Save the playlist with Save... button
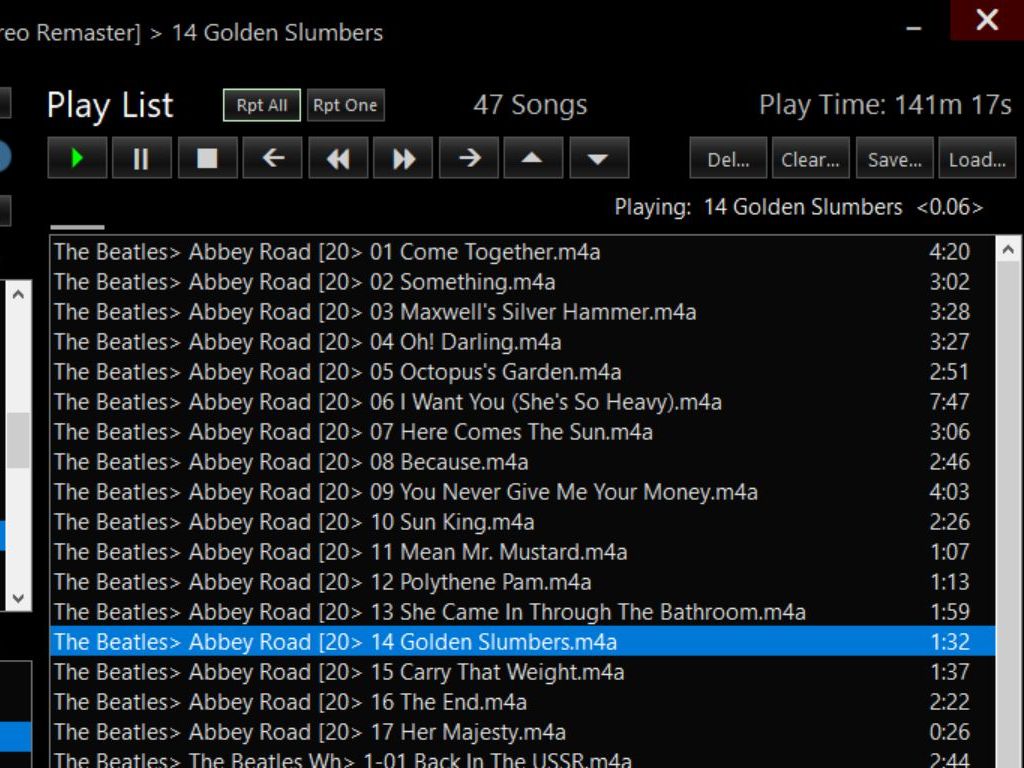1024x768 pixels. point(894,159)
